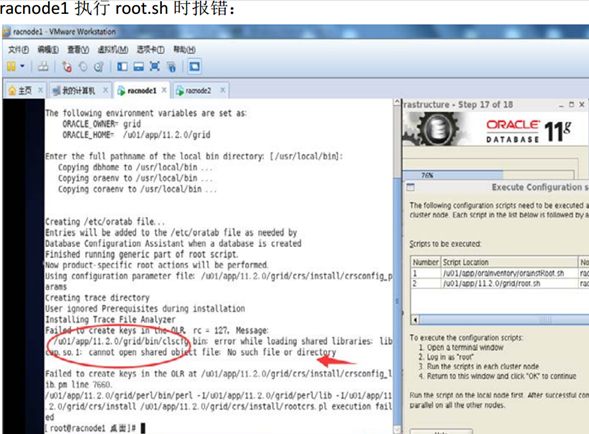Click the terminal scrollbar up arrow

(397, 102)
